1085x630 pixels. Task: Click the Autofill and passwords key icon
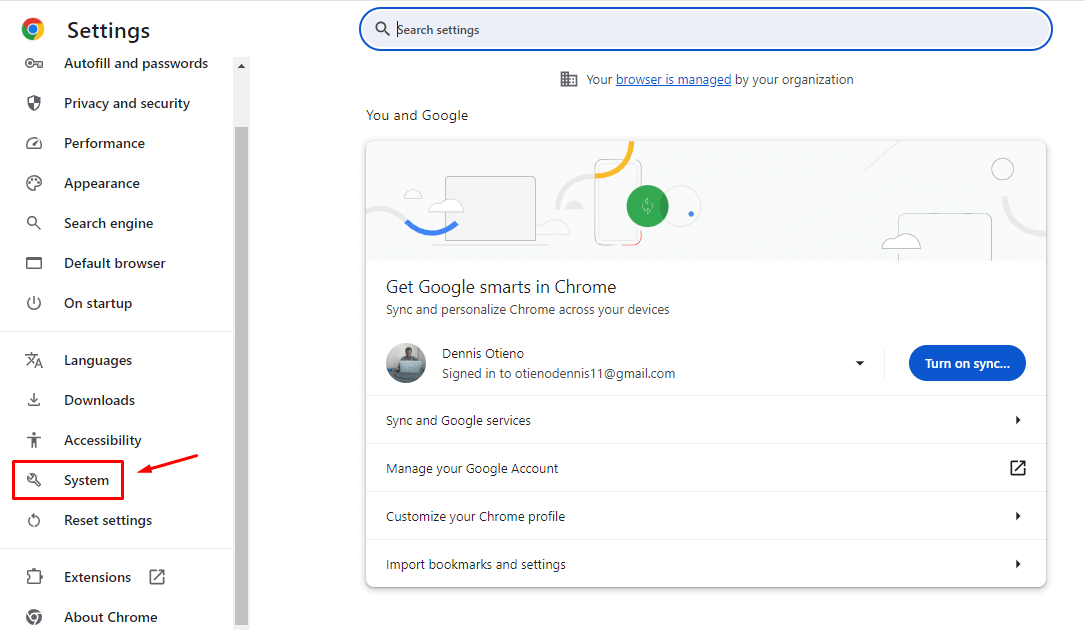[x=34, y=64]
